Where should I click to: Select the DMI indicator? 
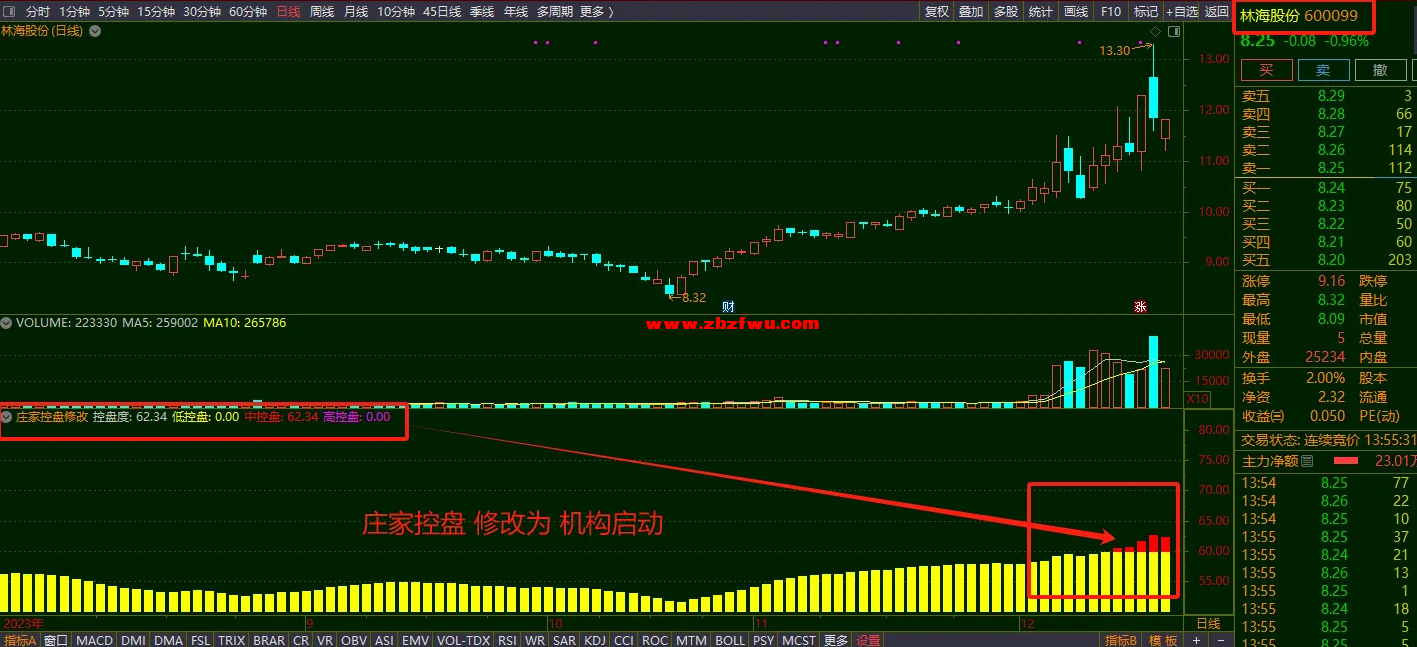(x=133, y=640)
